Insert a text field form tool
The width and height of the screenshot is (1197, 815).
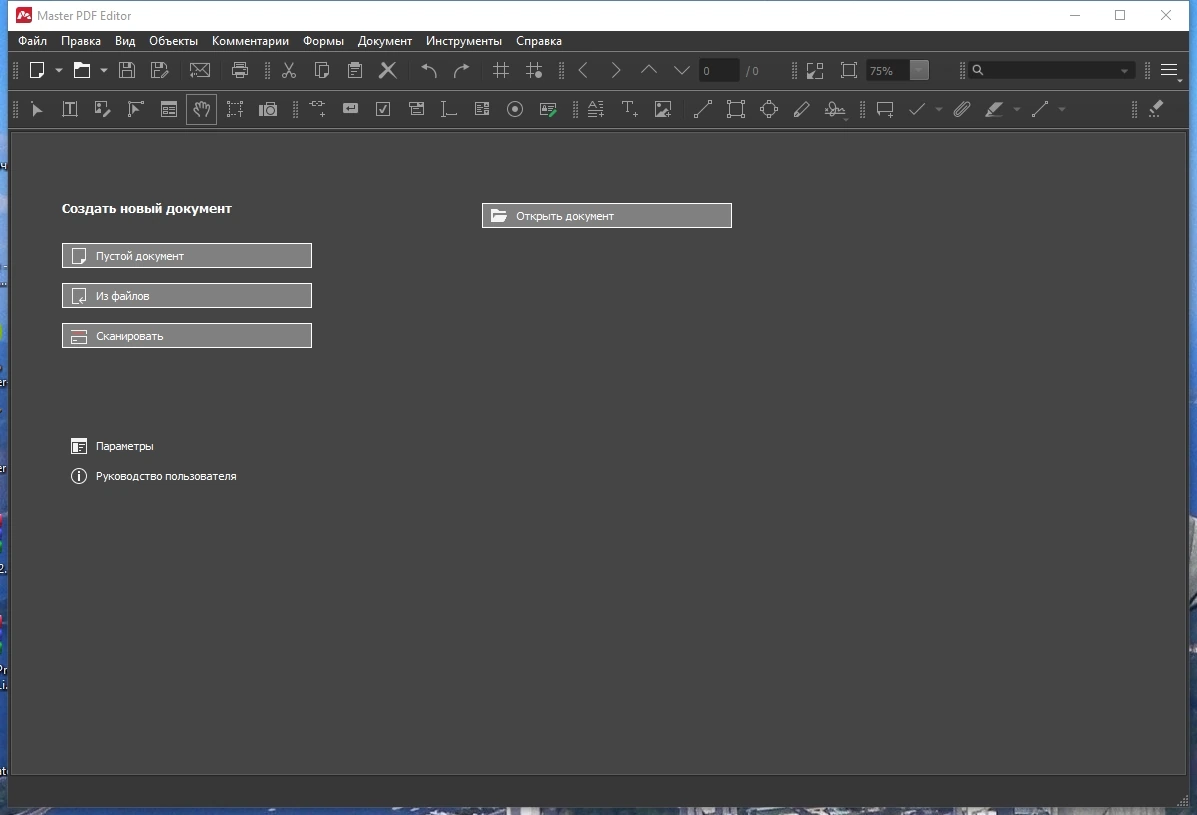pyautogui.click(x=449, y=109)
